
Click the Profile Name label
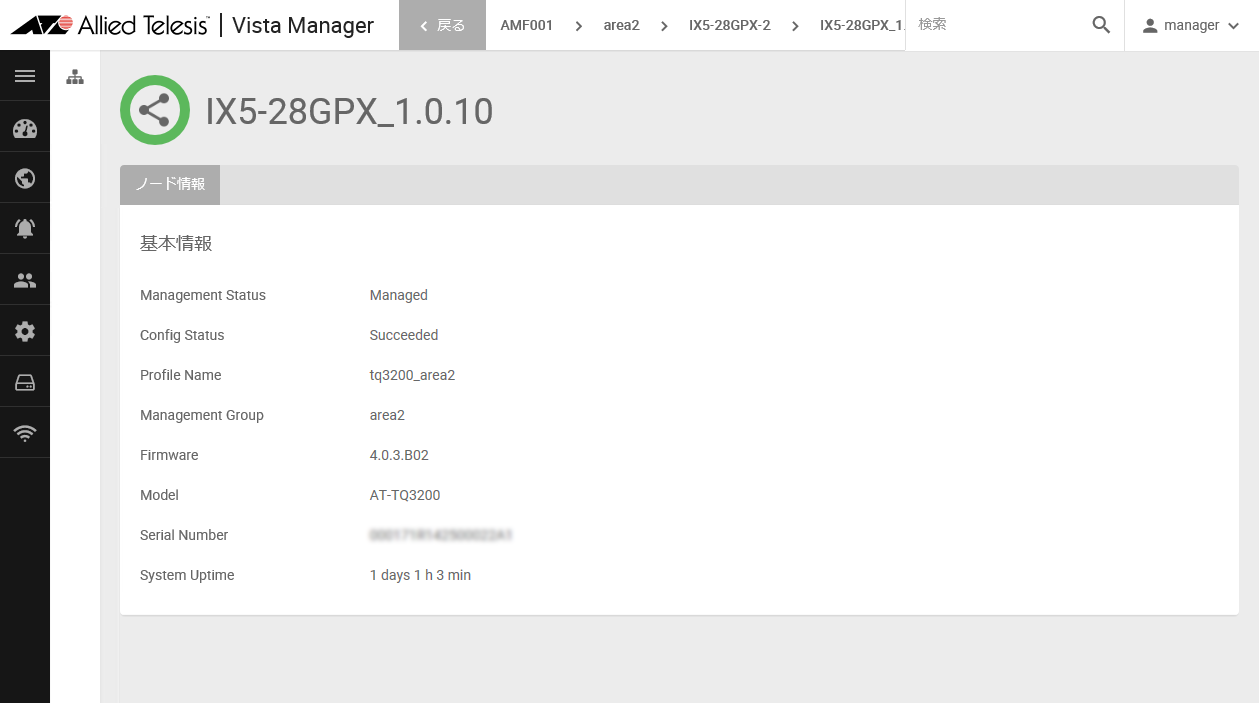(181, 375)
